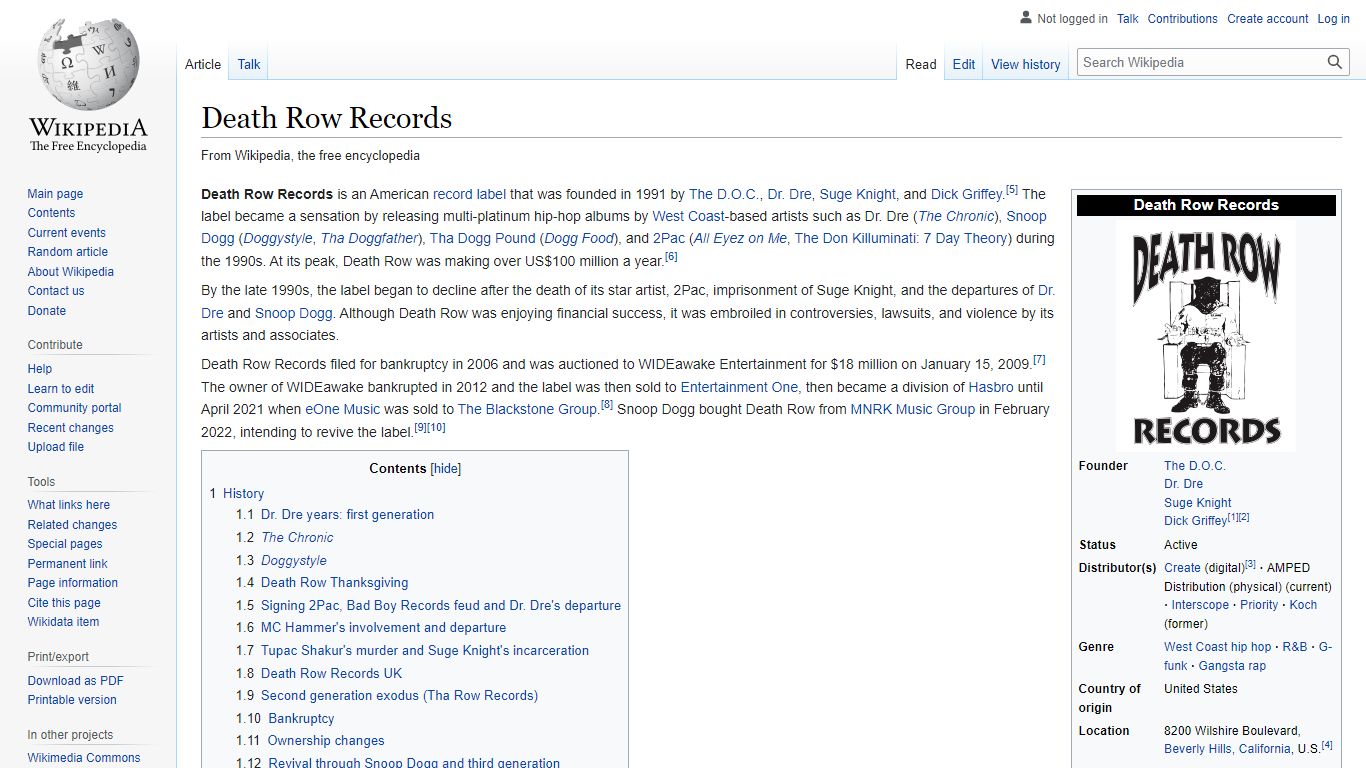Open MNRK Music Group link
1366x768 pixels.
click(913, 409)
